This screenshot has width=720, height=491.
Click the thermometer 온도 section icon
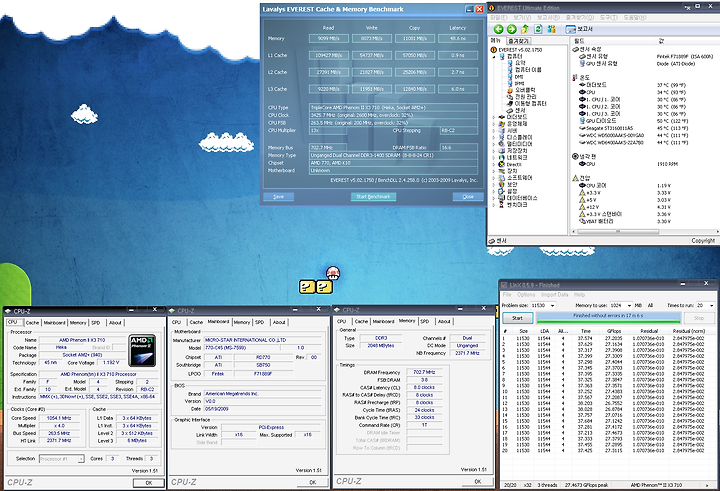point(575,78)
